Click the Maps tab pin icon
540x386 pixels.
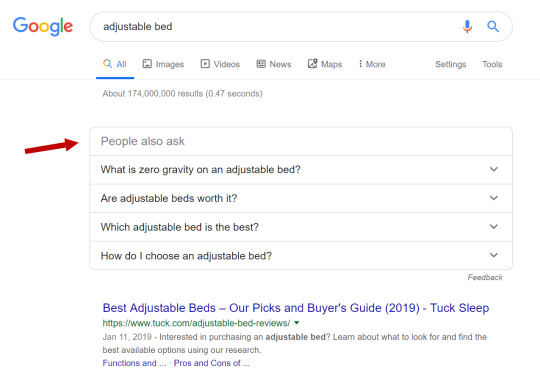click(x=312, y=63)
